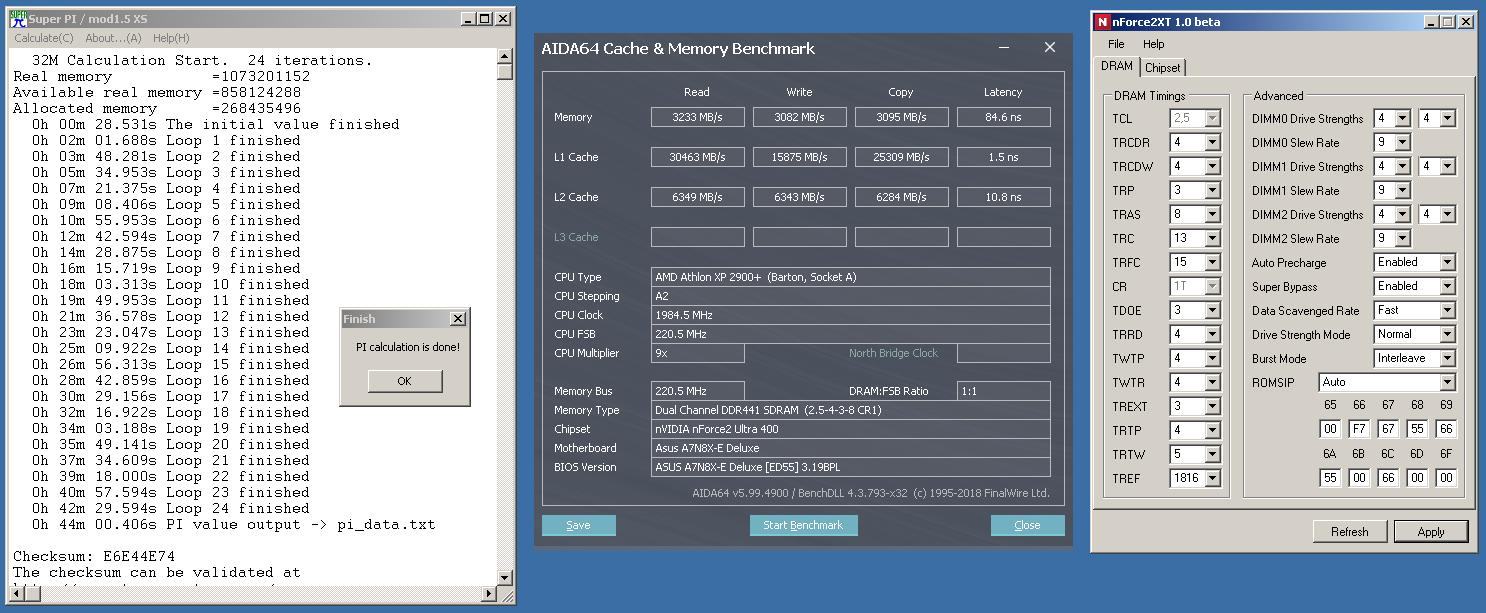This screenshot has width=1486, height=613.
Task: Click the L1 Cache Write value 15875 MB/s
Action: [x=799, y=157]
